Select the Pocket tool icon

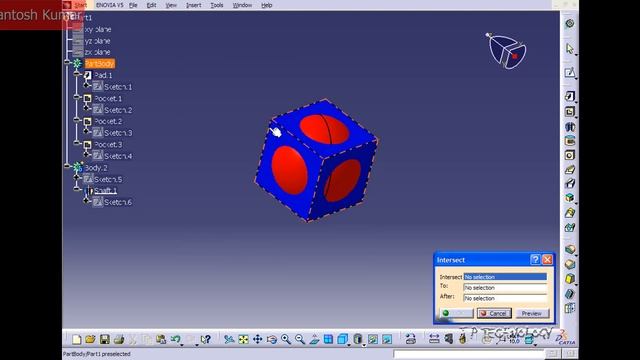pos(570,111)
